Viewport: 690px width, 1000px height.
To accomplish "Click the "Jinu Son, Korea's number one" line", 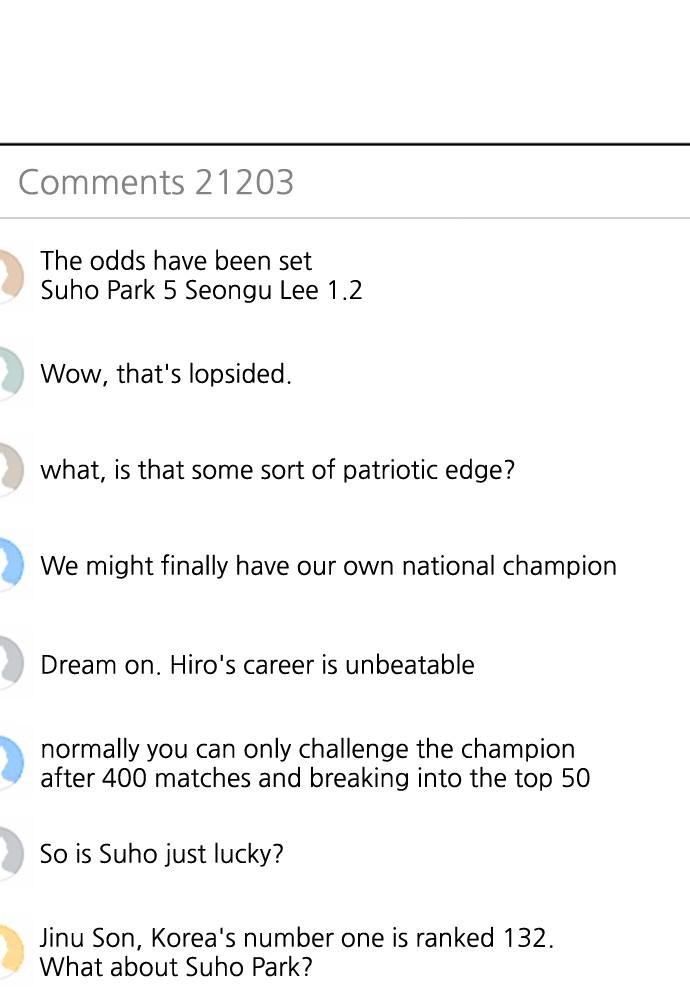I will (x=296, y=938).
